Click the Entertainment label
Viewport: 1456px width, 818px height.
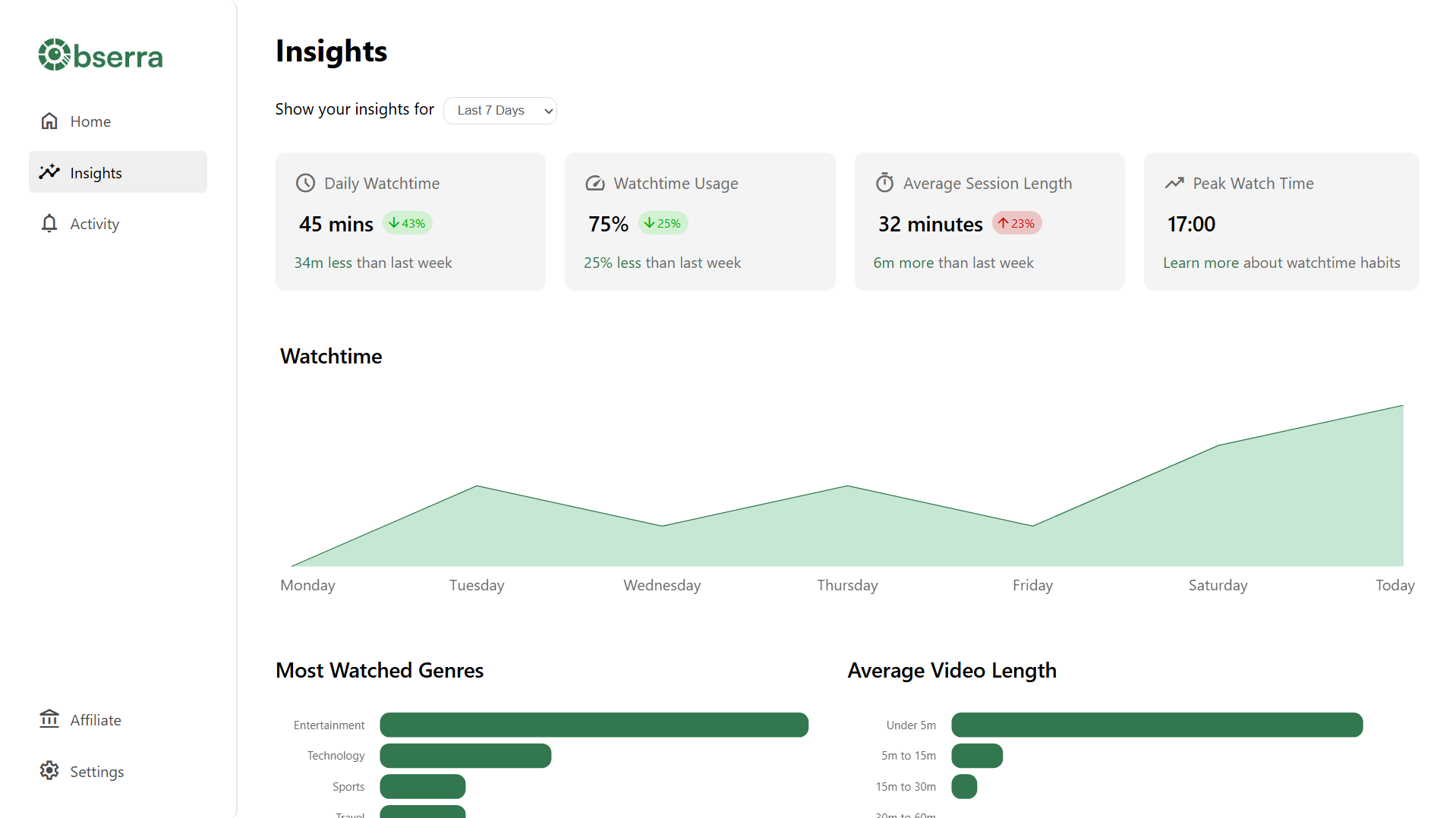(329, 725)
